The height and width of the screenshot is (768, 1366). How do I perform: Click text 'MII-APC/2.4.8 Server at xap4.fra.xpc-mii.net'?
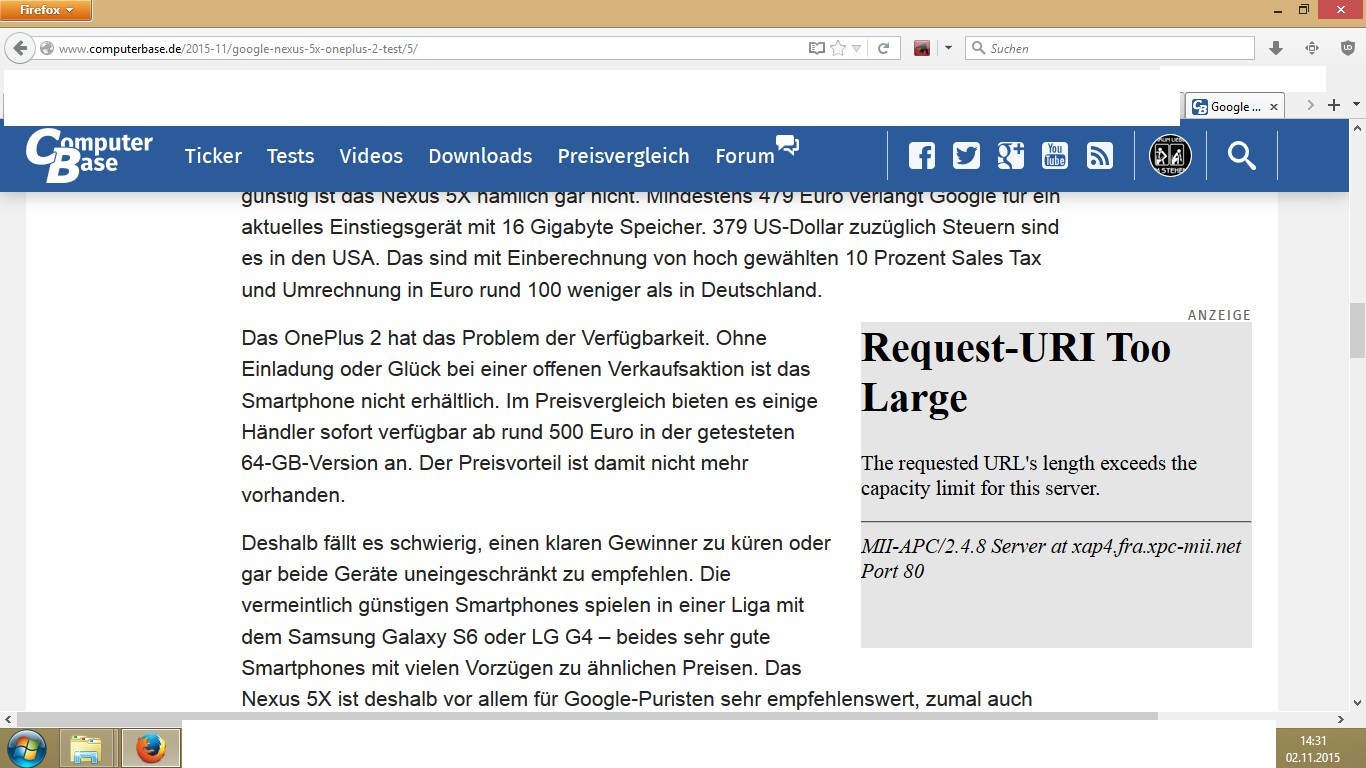(1051, 546)
